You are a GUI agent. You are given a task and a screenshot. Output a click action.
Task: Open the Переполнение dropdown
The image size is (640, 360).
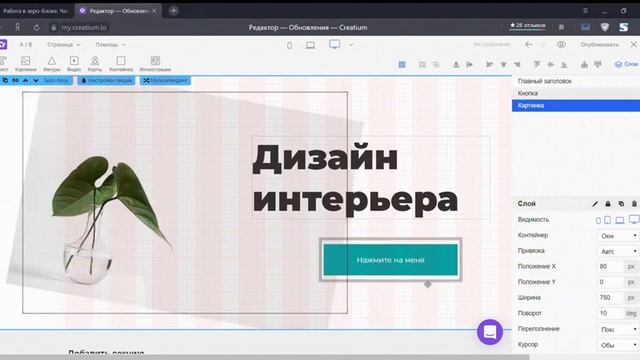coord(618,329)
